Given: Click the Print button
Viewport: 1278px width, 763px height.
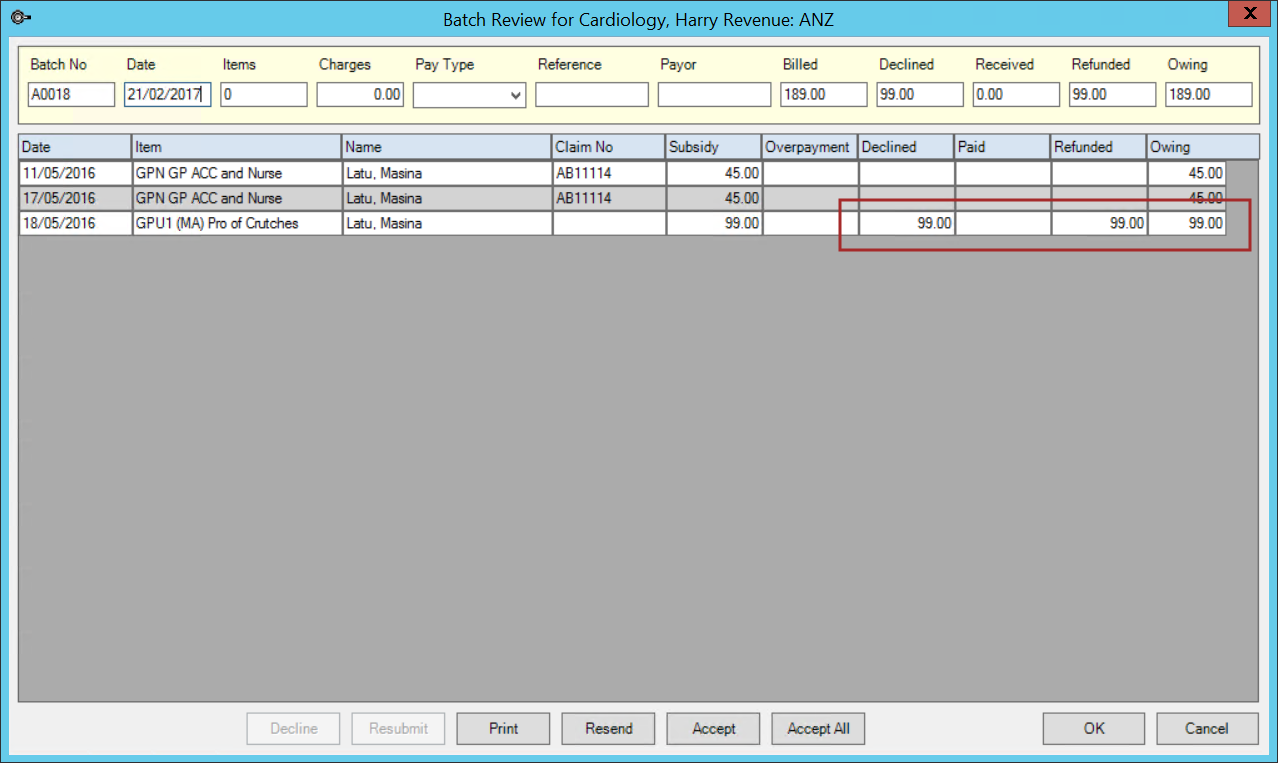Looking at the screenshot, I should coord(503,728).
